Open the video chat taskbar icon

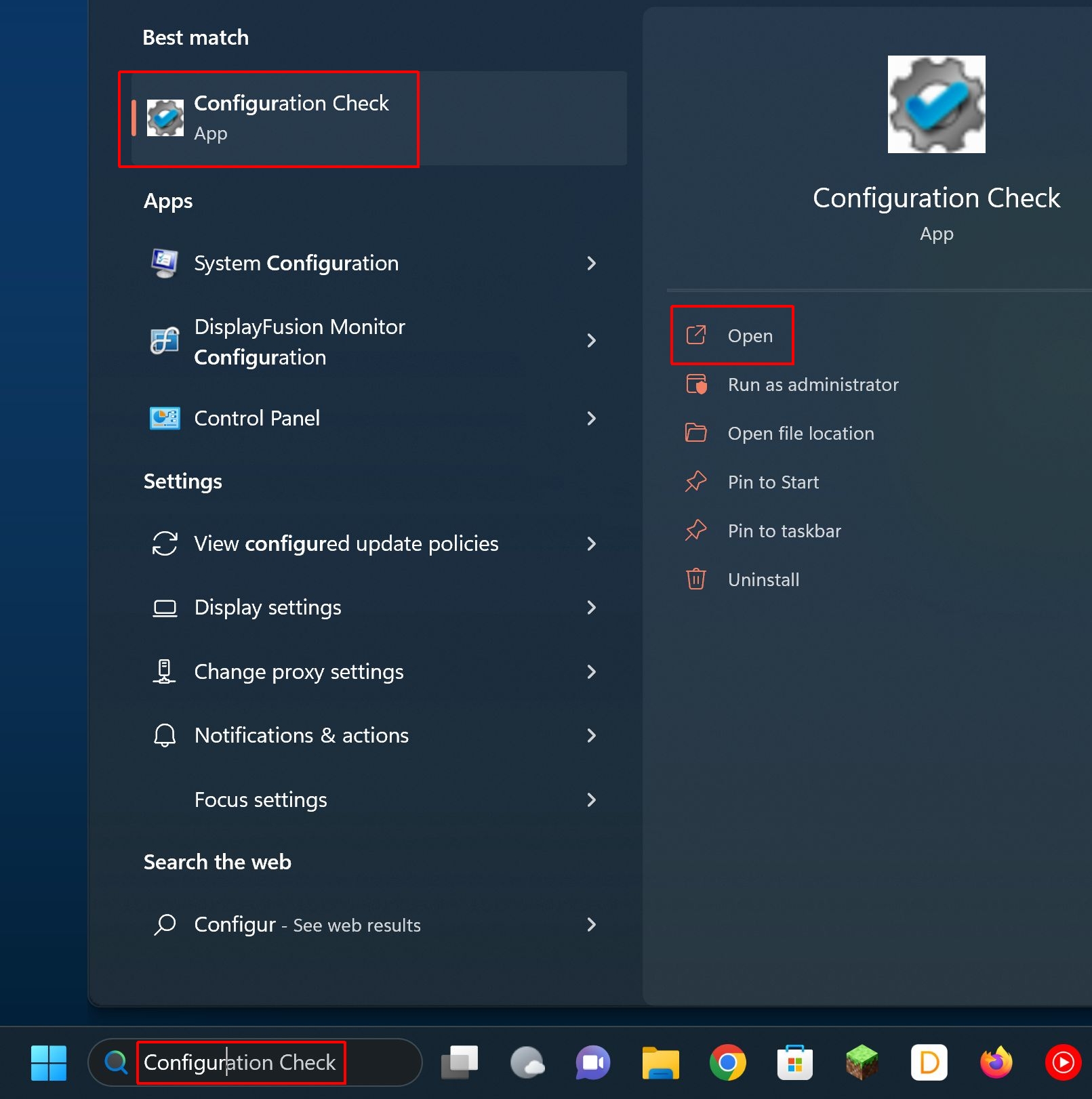[x=592, y=1062]
